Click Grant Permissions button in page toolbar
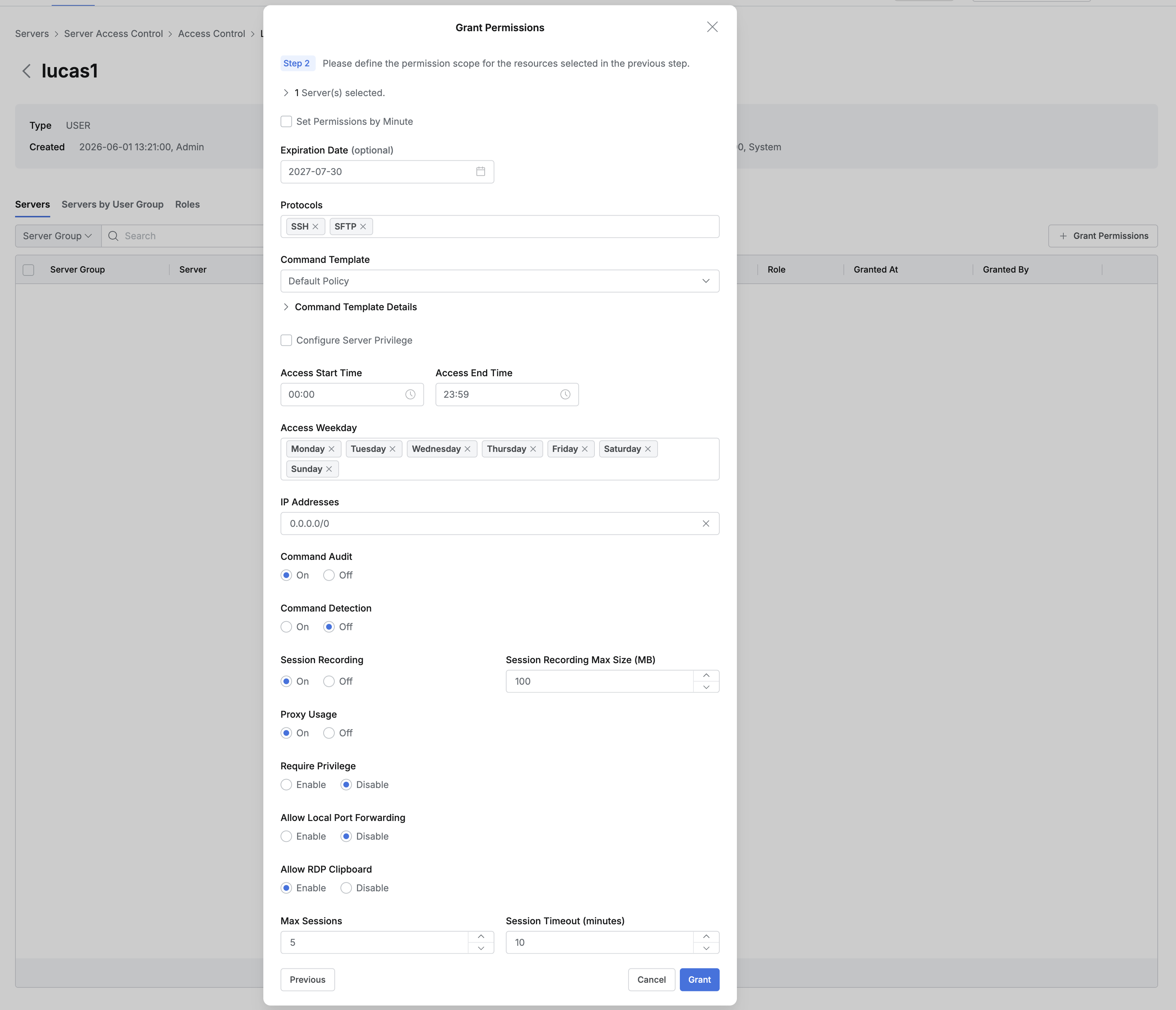The image size is (1176, 1010). (1103, 236)
